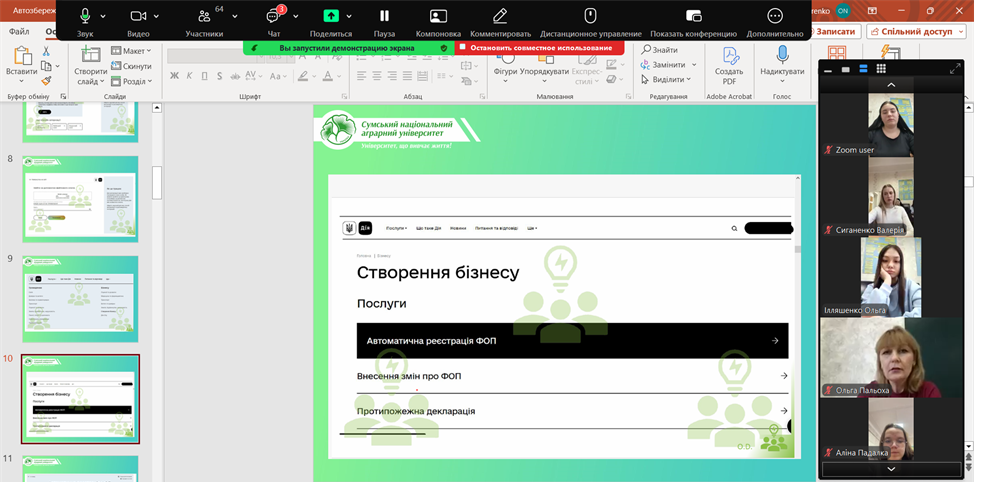Mute the microphone in Zoom toolbar
This screenshot has width=990, height=482.
pos(84,16)
